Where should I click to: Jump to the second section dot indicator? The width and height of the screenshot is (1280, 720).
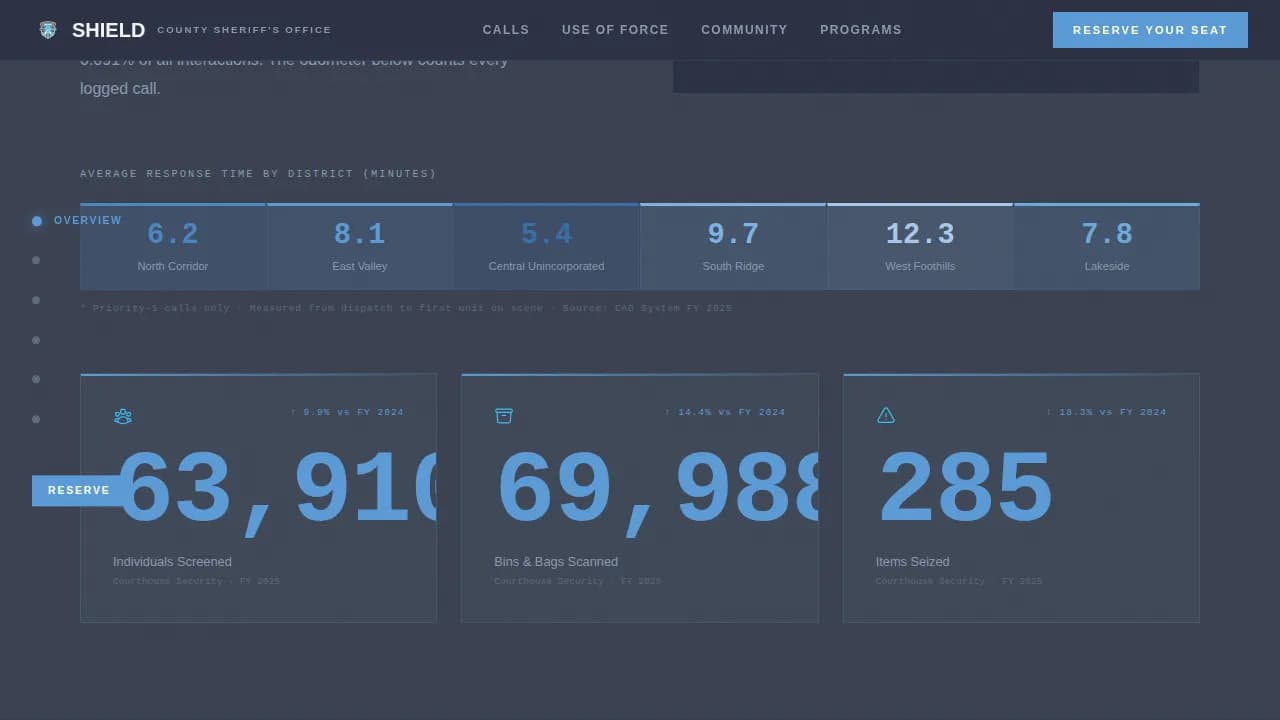[x=36, y=260]
